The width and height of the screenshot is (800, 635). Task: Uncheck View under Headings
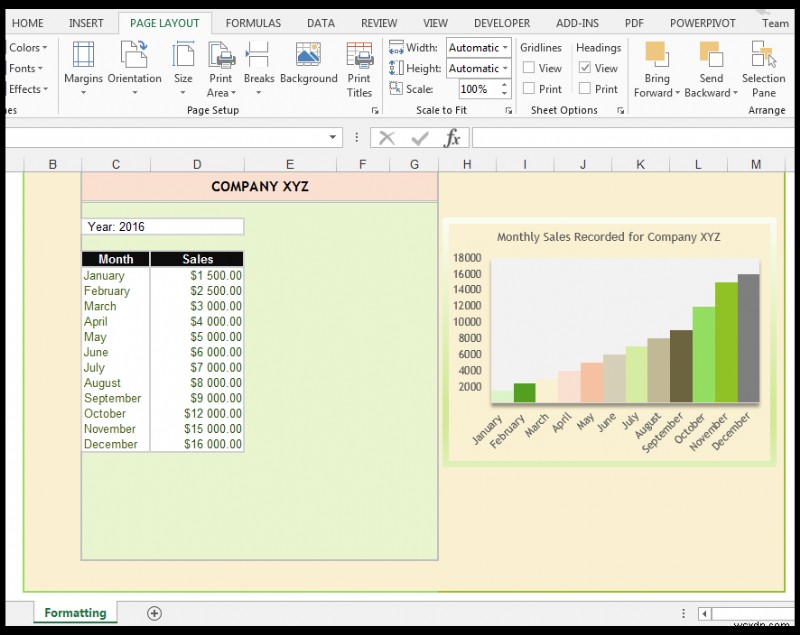[584, 68]
